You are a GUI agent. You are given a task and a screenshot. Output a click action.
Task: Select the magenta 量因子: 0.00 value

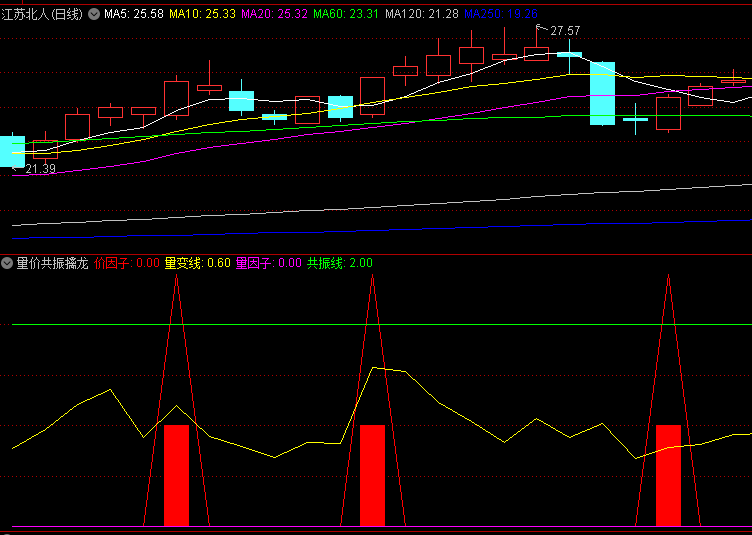(269, 263)
